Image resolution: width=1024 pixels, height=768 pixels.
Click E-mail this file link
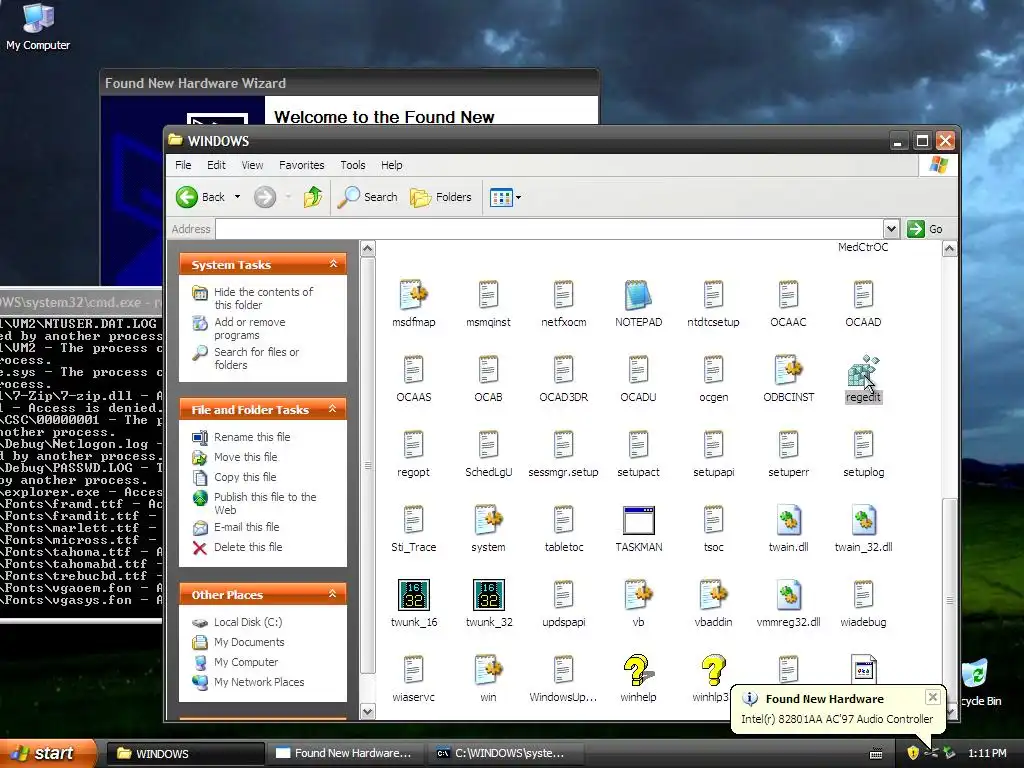[x=246, y=527]
